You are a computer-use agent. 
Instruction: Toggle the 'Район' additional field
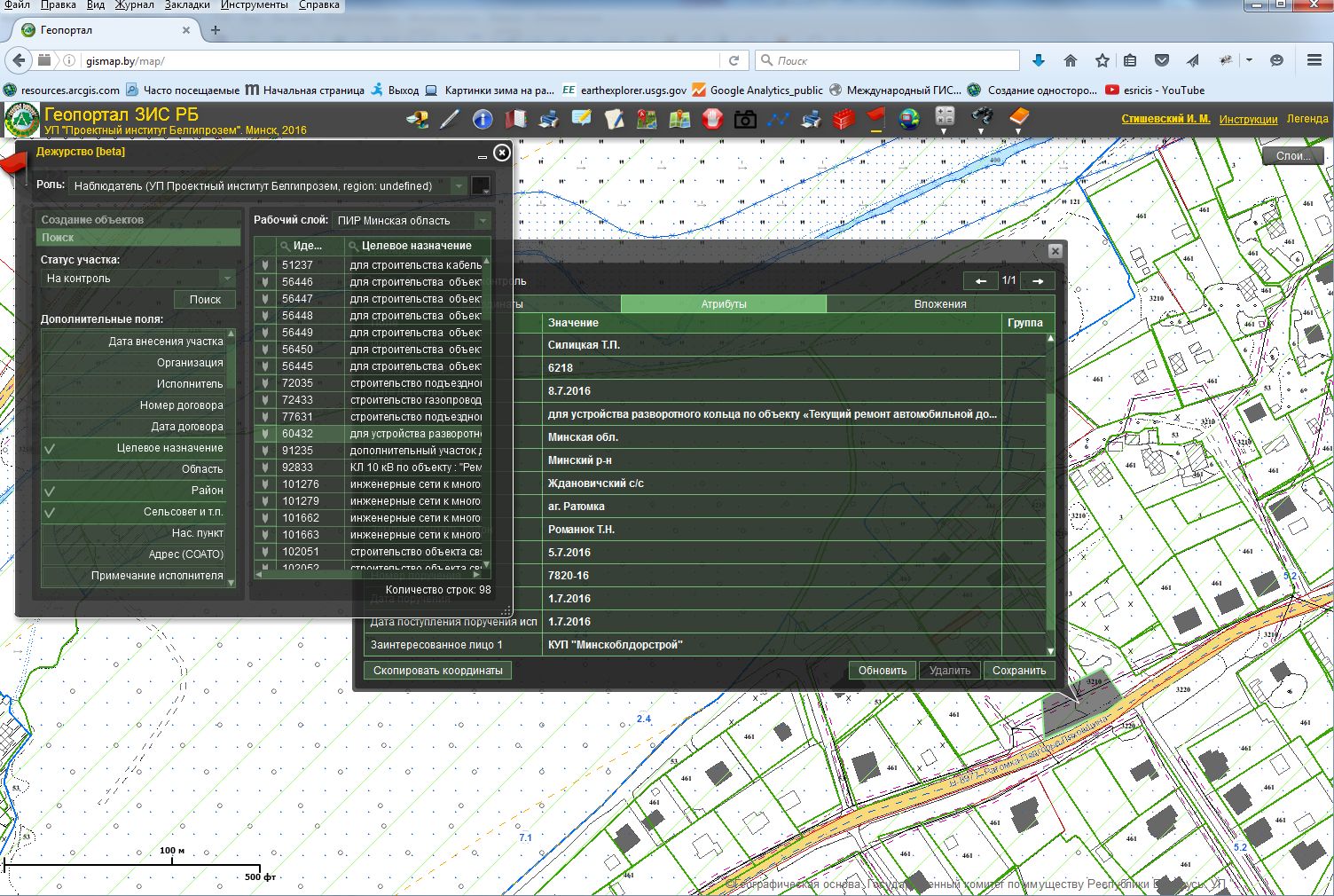coord(133,491)
